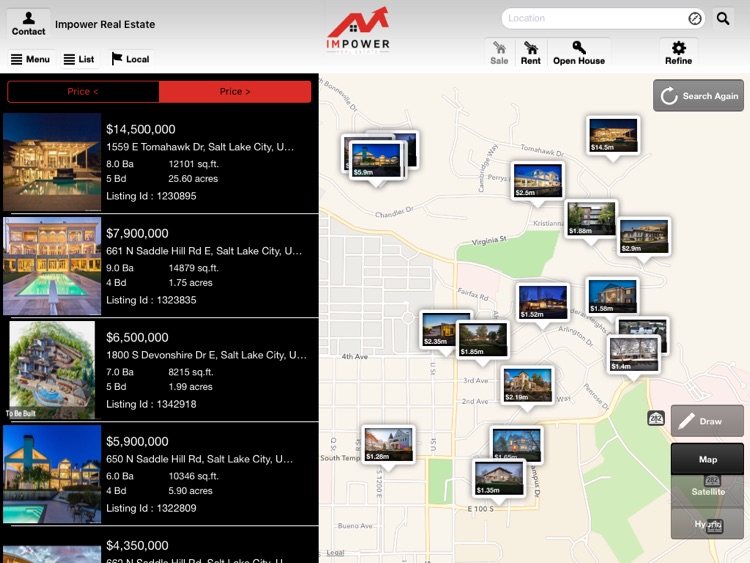Tap the $1.58m map pin
The width and height of the screenshot is (750, 563).
coord(612,296)
